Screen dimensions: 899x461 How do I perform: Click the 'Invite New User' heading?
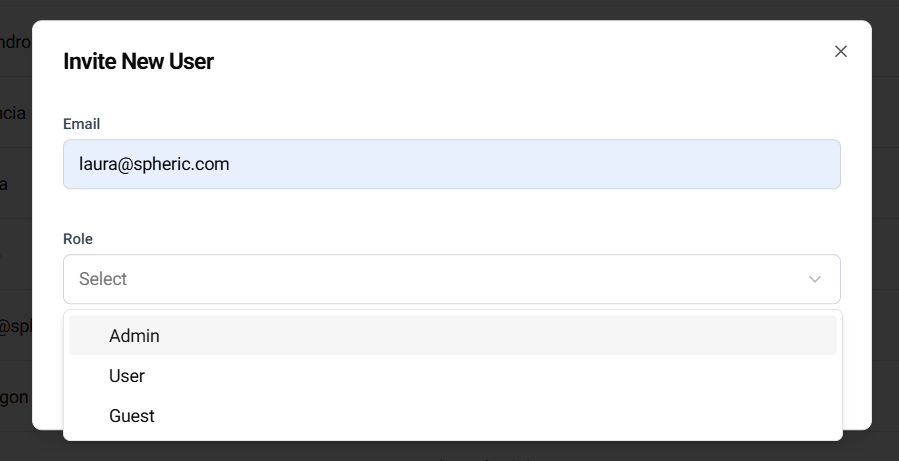pyautogui.click(x=138, y=61)
